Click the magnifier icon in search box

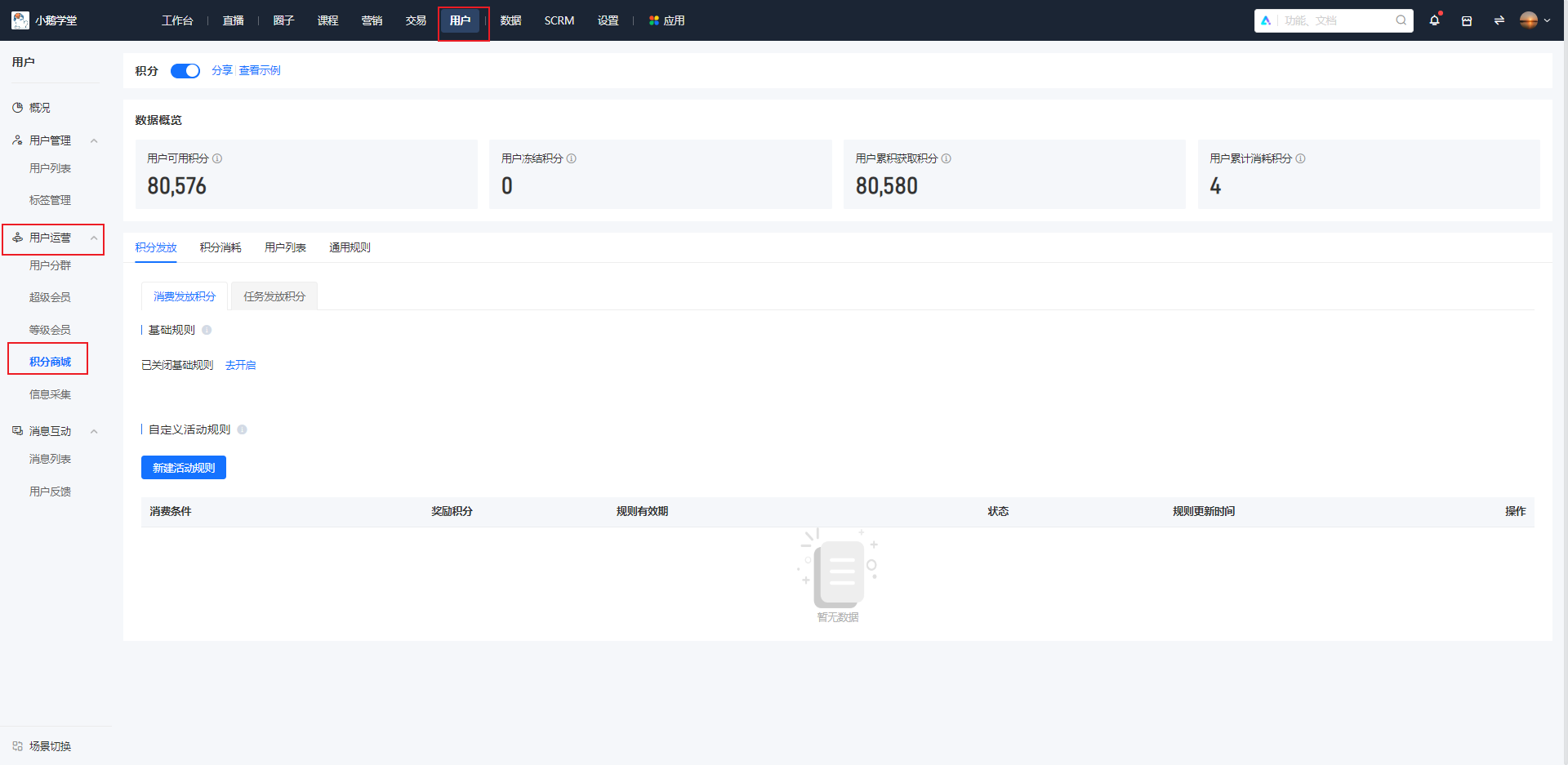pyautogui.click(x=1401, y=20)
